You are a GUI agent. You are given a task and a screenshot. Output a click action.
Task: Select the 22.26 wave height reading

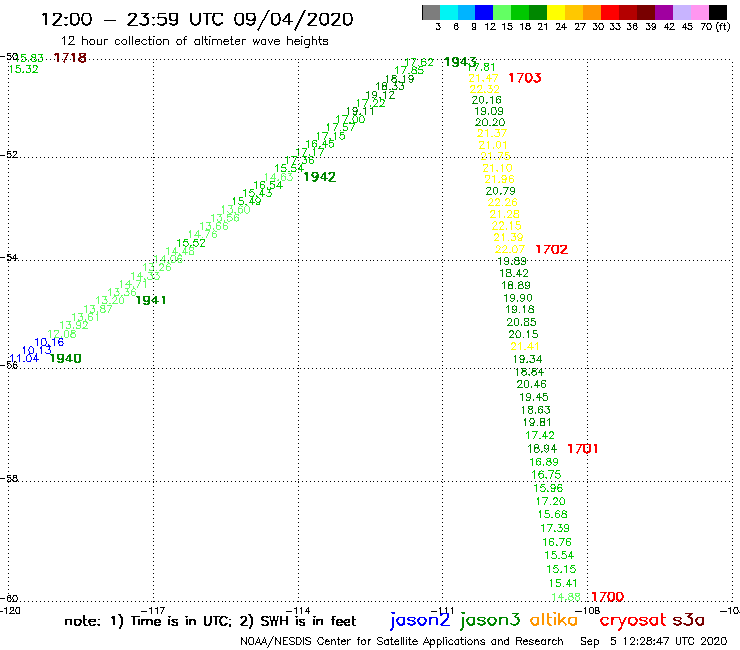point(502,203)
